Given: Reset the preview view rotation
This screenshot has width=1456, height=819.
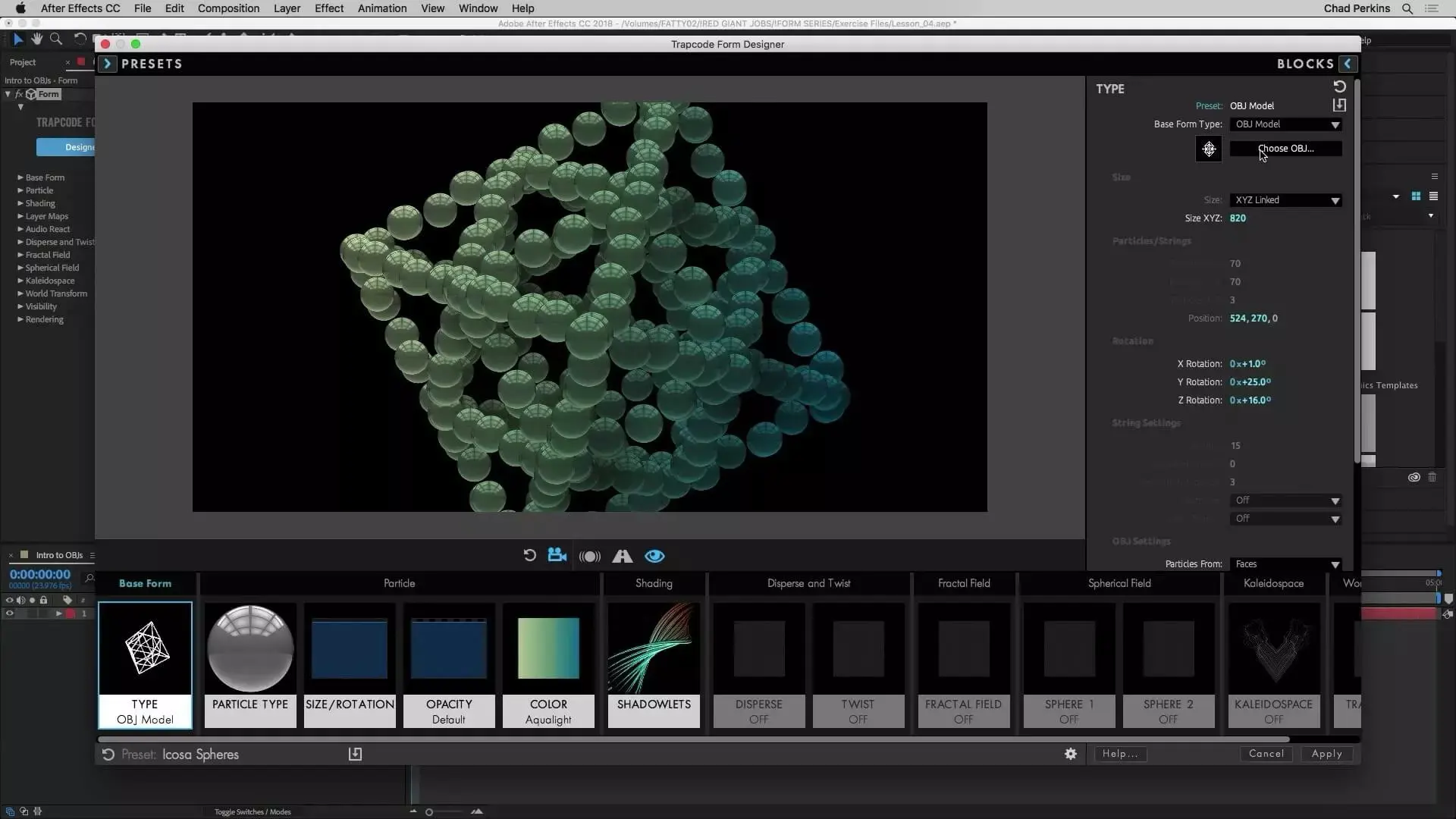Looking at the screenshot, I should pyautogui.click(x=529, y=556).
